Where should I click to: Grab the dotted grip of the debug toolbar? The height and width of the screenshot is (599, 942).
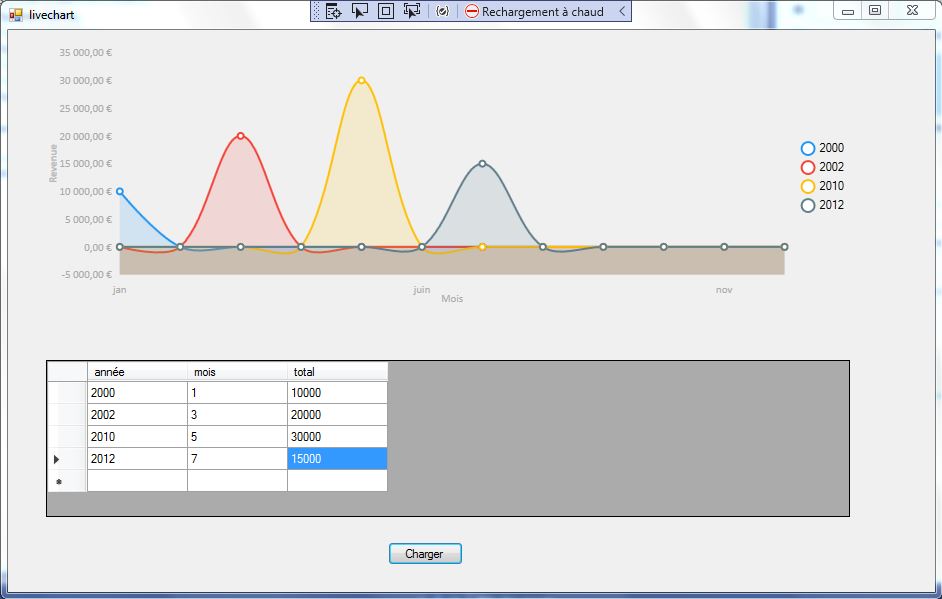click(317, 11)
